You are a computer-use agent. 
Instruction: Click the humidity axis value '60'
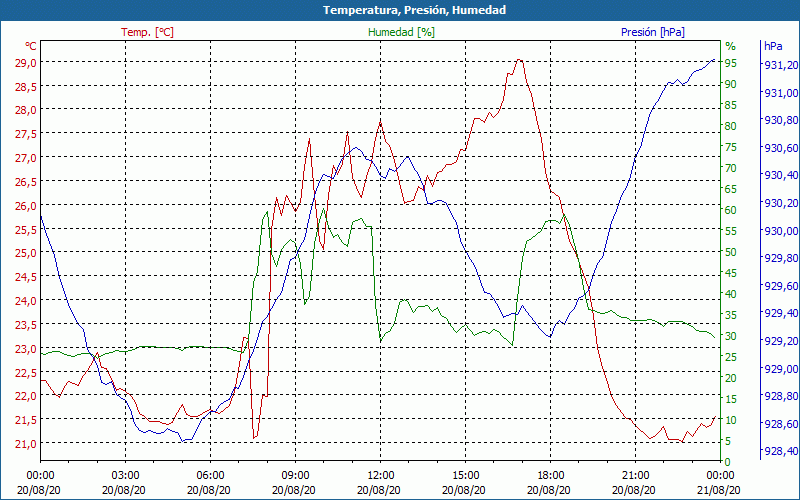point(731,210)
